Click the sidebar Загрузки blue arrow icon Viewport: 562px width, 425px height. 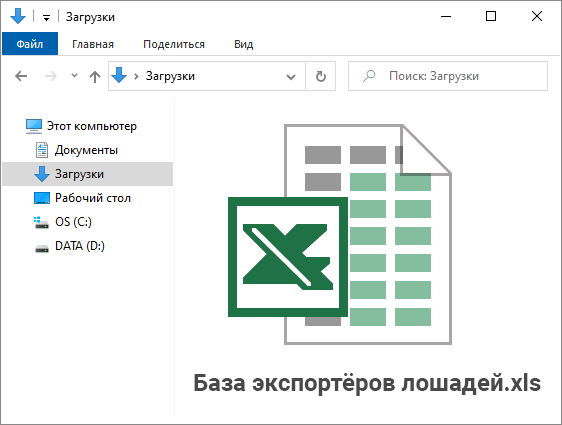42,174
